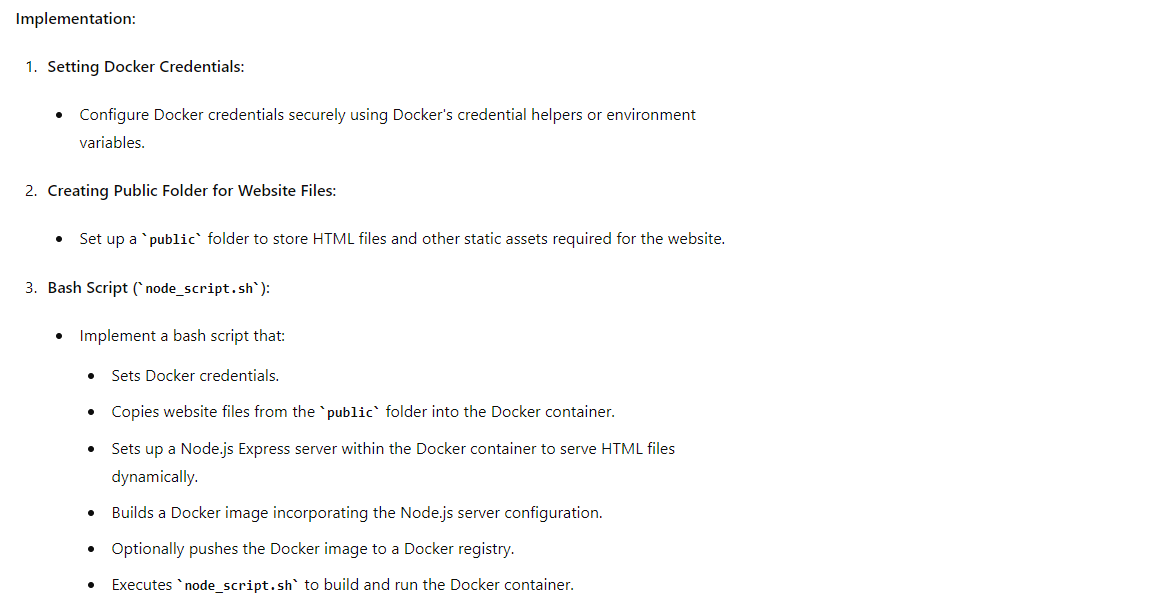Click public code in Copies website line

(350, 412)
